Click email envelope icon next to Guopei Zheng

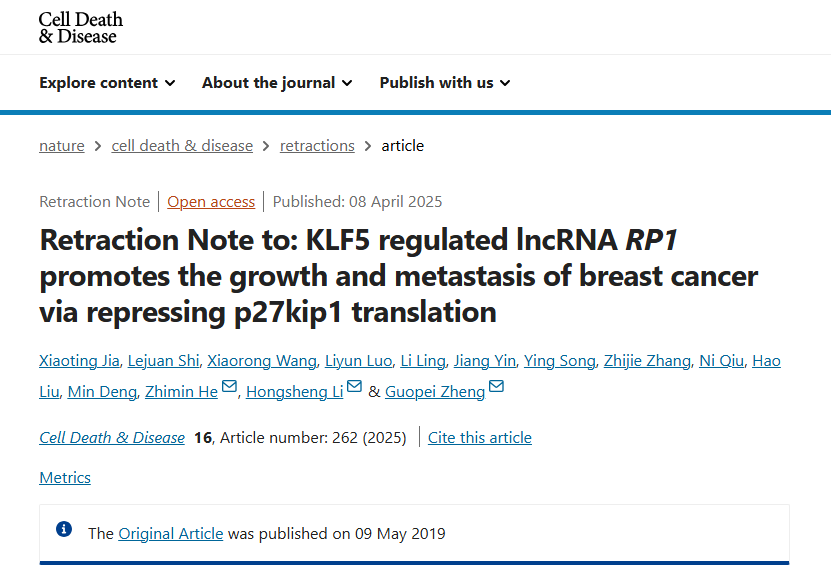[497, 386]
